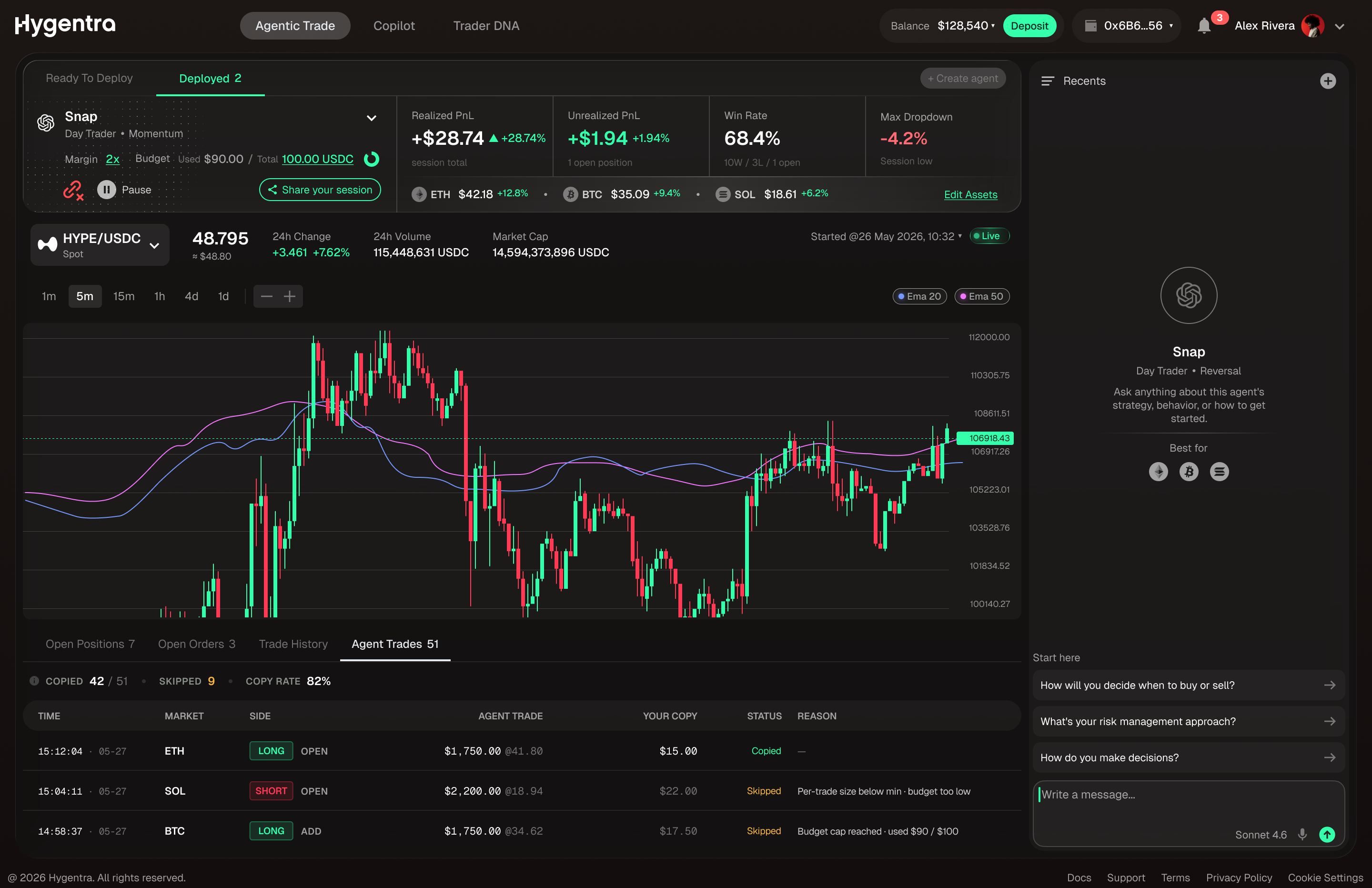This screenshot has height=888, width=1372.
Task: Click Bitcoin icon under Best for
Action: pyautogui.click(x=1188, y=472)
